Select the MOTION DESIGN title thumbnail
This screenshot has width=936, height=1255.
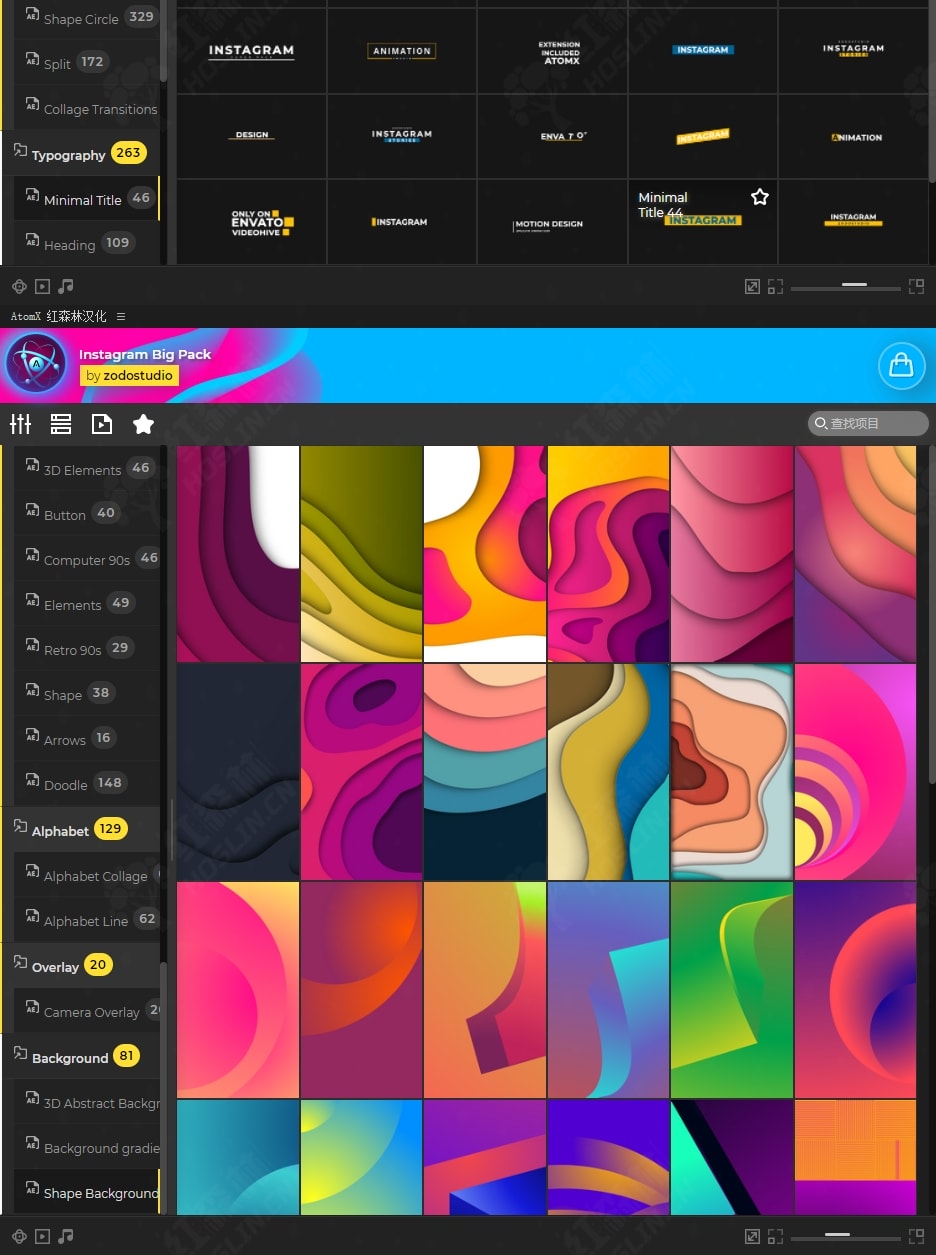pyautogui.click(x=553, y=222)
